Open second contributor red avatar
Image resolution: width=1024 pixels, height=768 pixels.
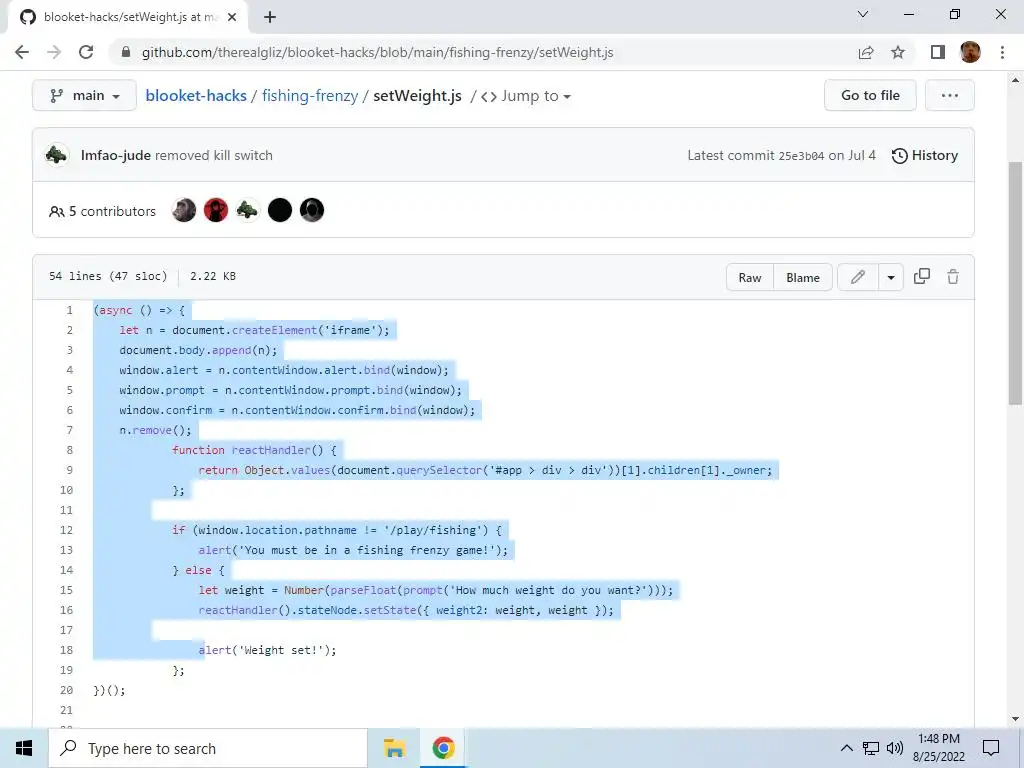216,210
